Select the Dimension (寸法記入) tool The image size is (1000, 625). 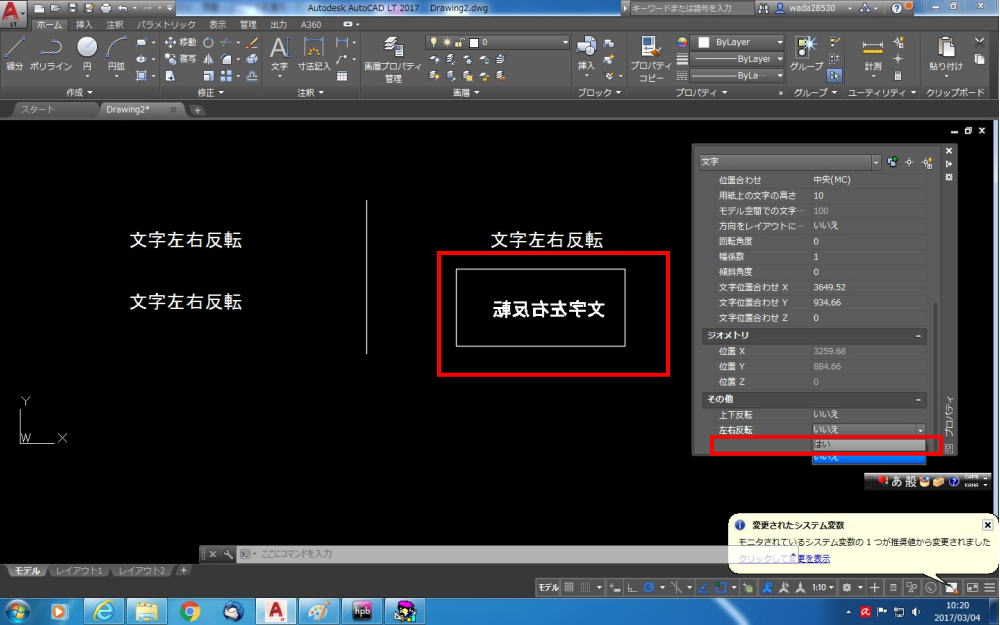(314, 53)
